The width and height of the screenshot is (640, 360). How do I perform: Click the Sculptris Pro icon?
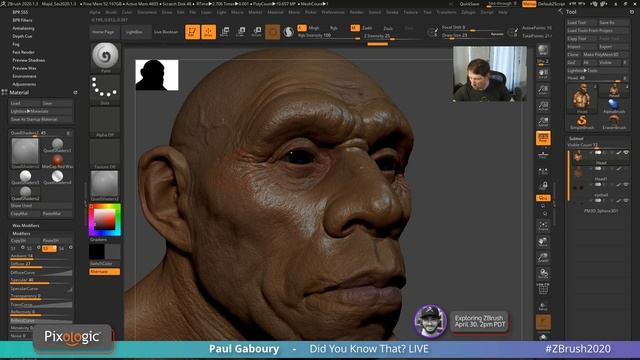coord(289,32)
